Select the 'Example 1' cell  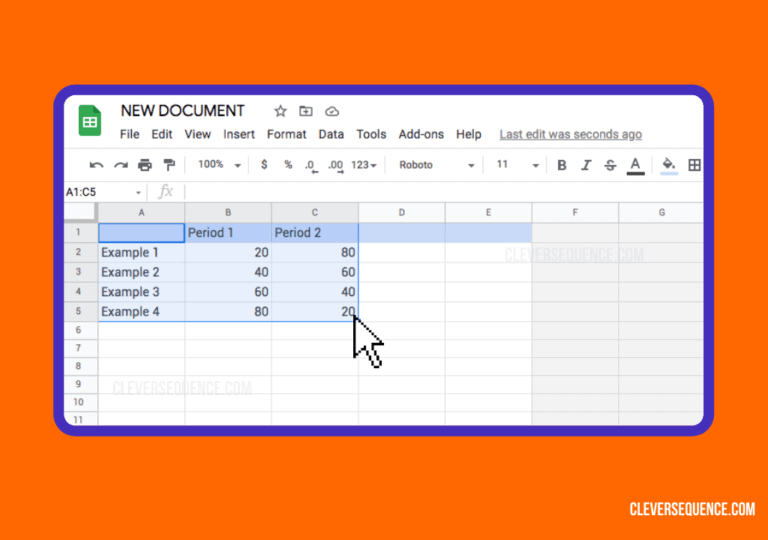(x=141, y=252)
